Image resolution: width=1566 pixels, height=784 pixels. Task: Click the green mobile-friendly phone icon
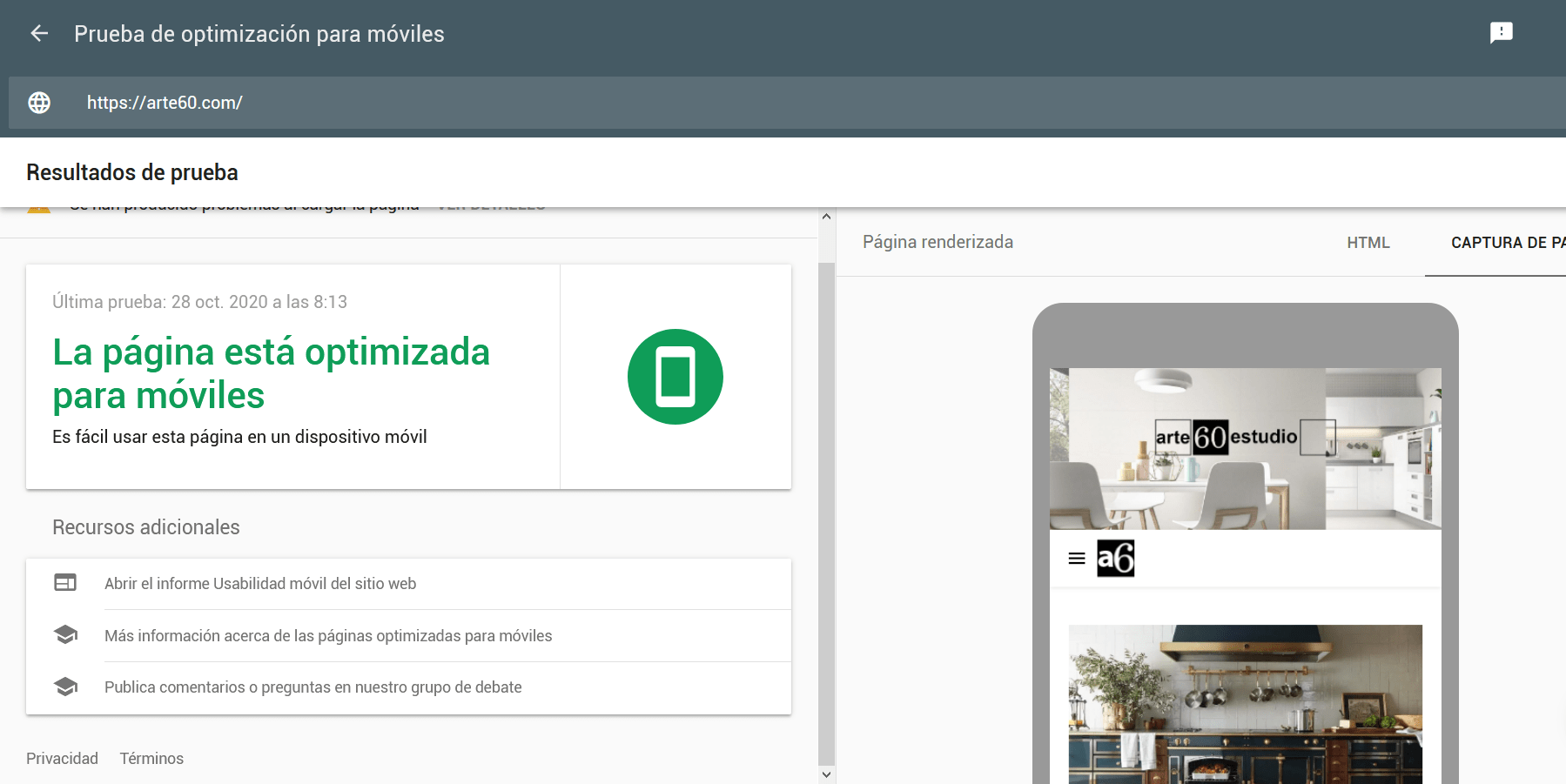(x=675, y=377)
